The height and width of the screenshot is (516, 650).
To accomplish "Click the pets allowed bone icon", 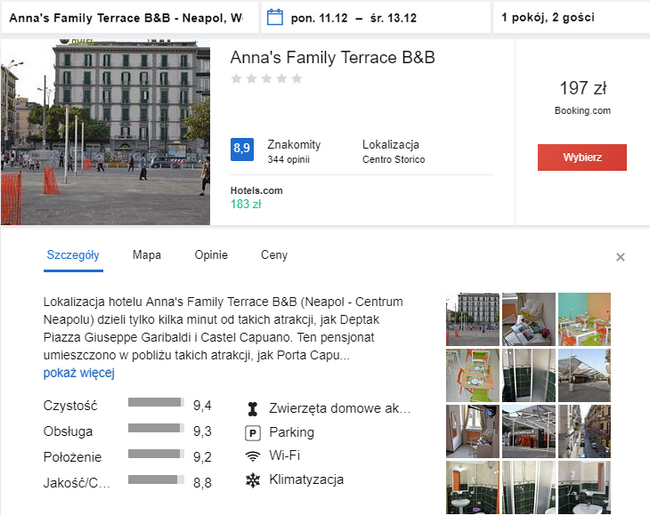I will pos(252,409).
